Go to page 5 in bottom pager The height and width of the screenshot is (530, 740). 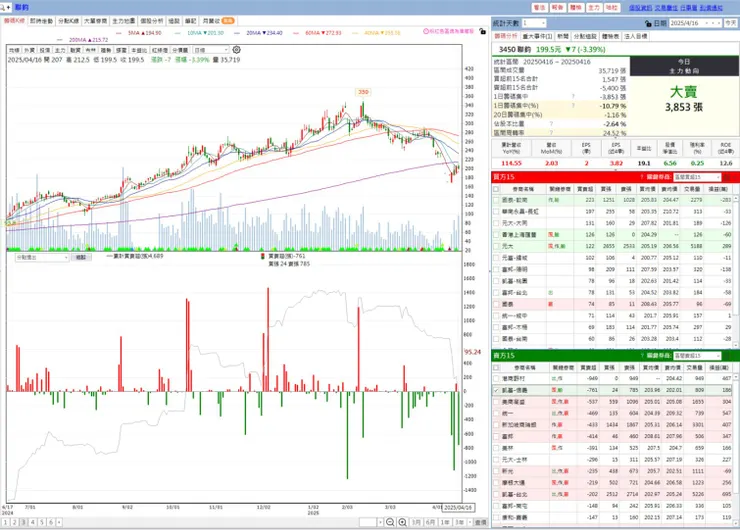pyautogui.click(x=42, y=522)
